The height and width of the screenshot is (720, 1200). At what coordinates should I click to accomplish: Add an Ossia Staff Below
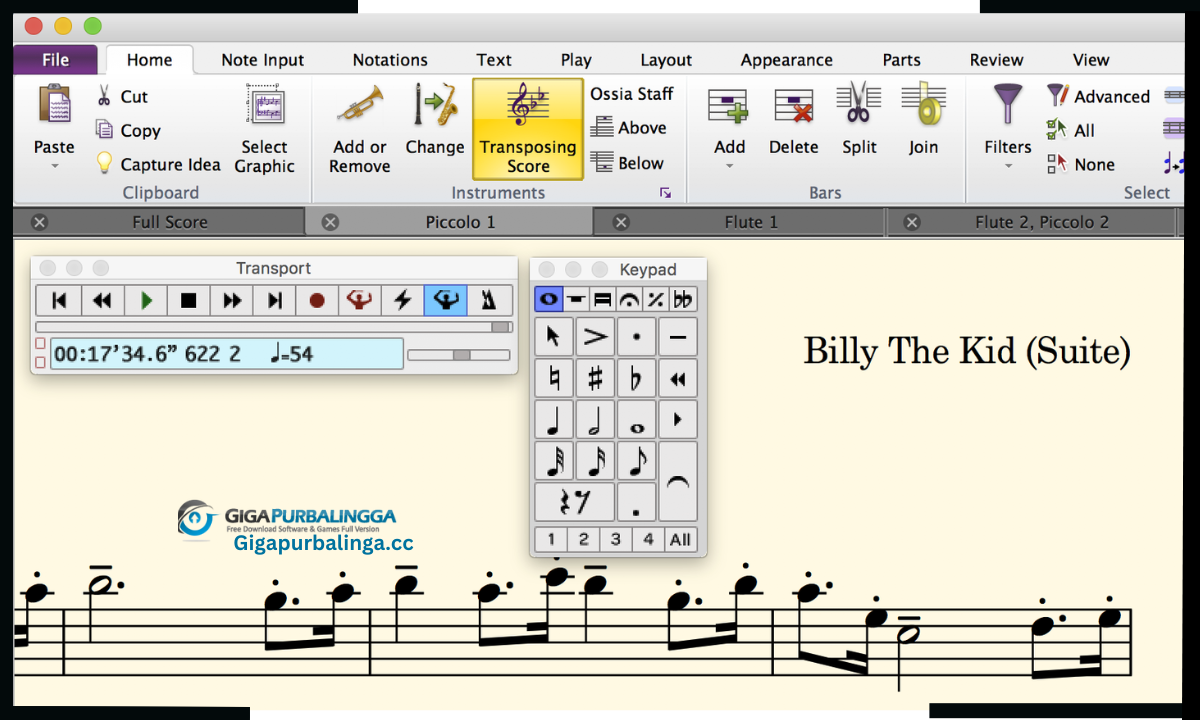pos(627,163)
